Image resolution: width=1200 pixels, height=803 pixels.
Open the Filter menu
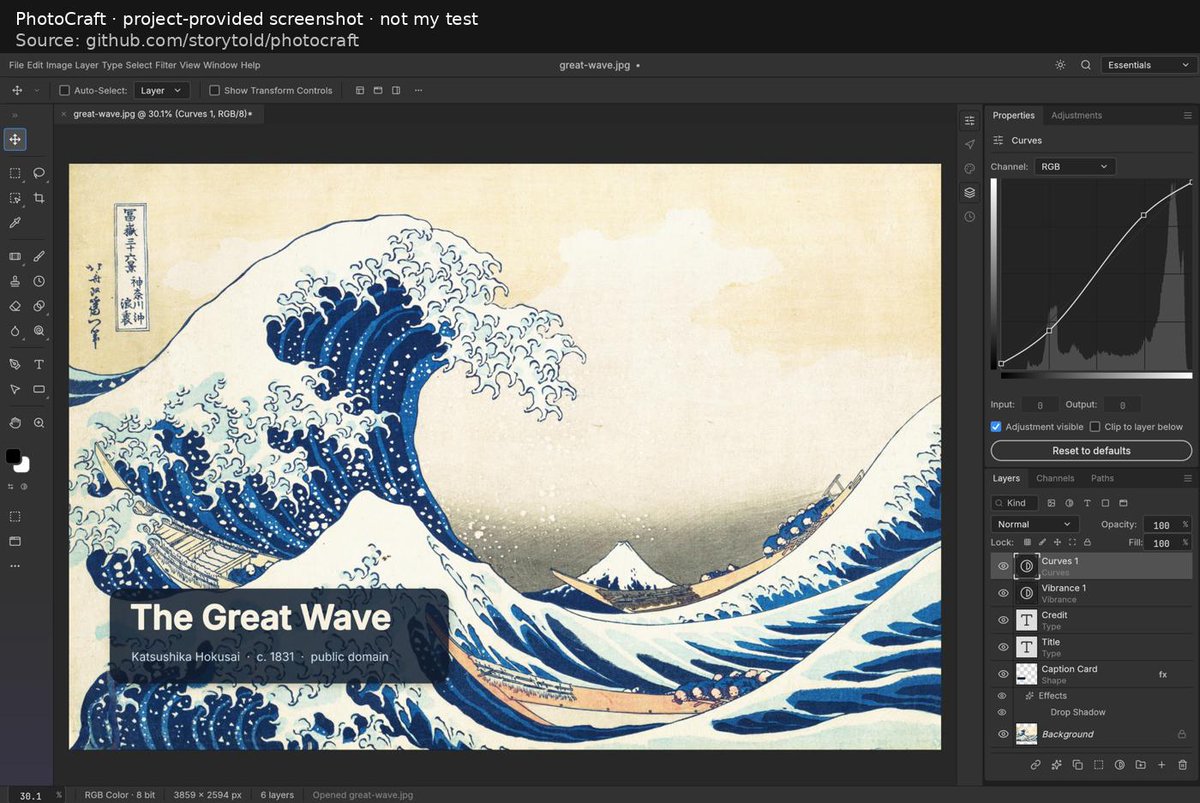166,65
